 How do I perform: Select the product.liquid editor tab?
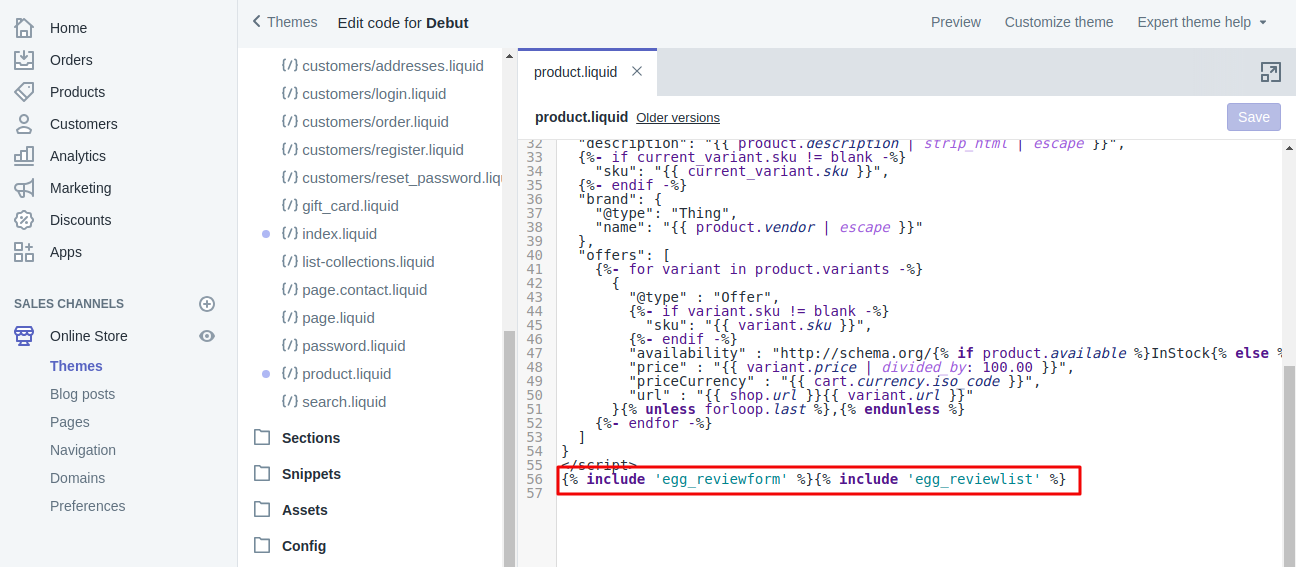coord(576,72)
